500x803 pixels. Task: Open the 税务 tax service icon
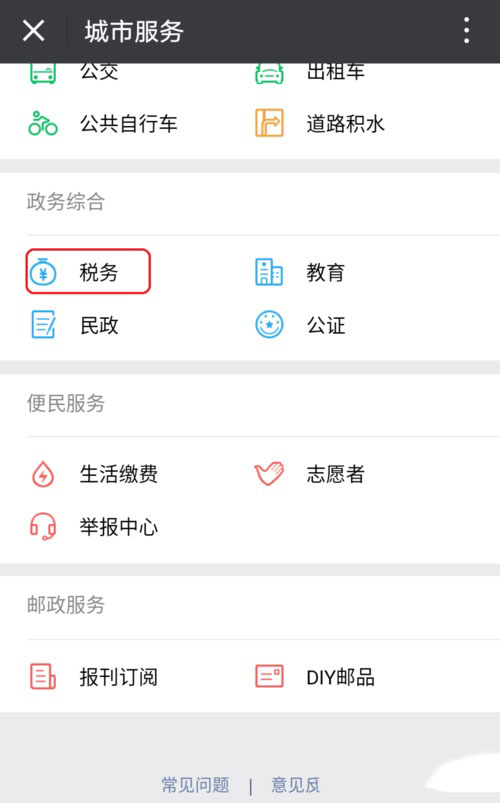coord(43,272)
